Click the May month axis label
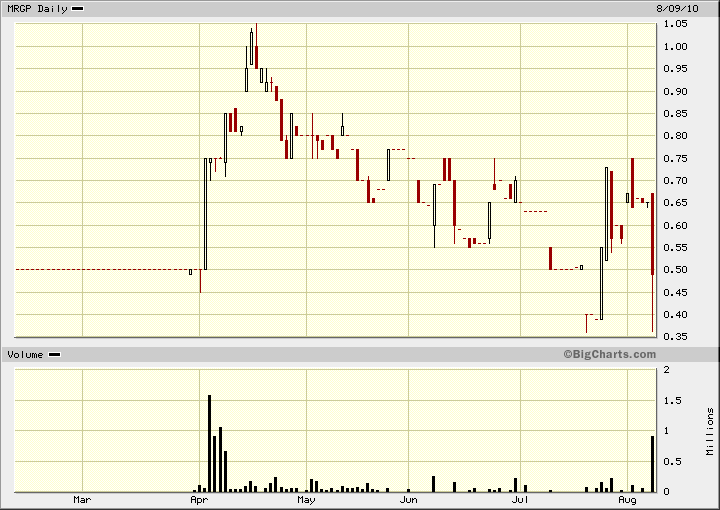720x510 pixels. [306, 498]
